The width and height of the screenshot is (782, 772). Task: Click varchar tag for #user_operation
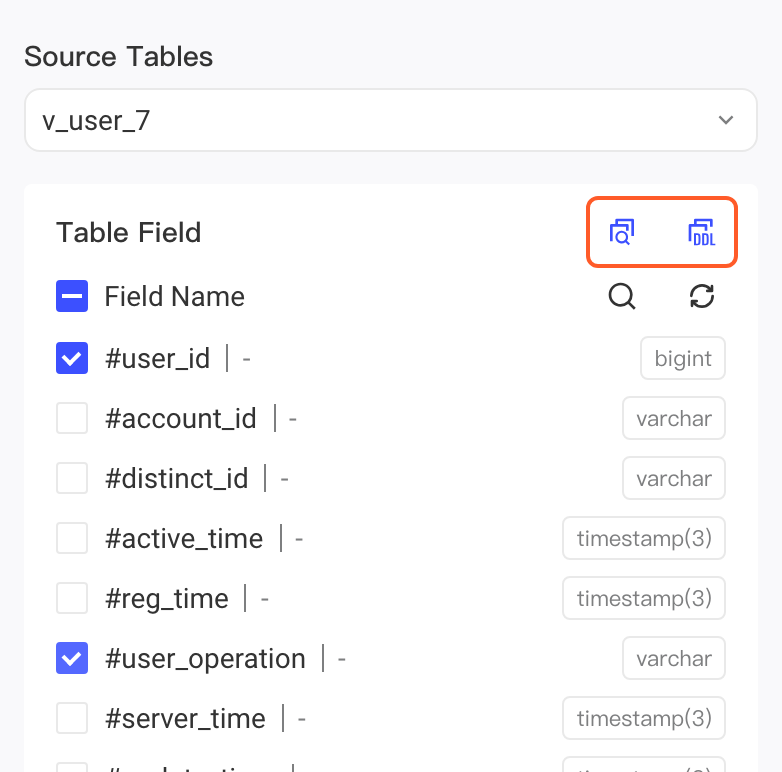point(674,658)
